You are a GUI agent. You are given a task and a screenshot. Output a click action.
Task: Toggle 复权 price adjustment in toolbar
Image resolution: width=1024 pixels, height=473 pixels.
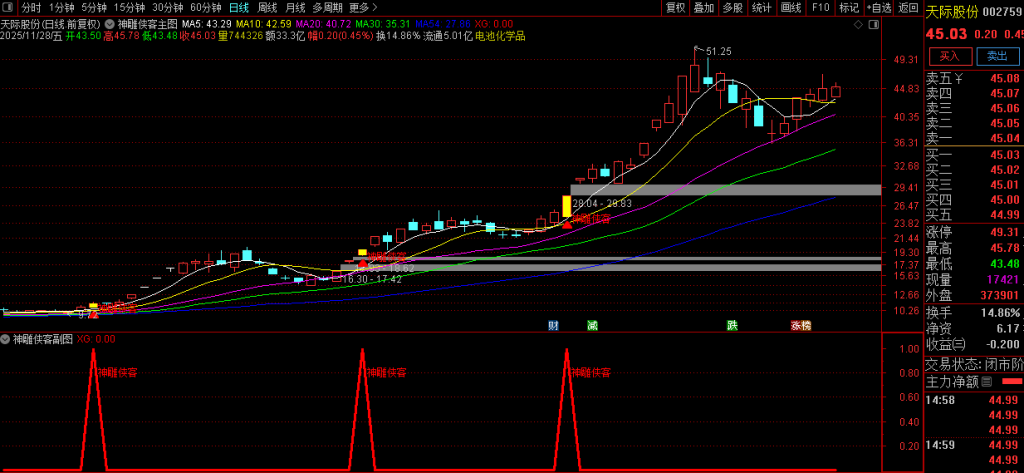[676, 7]
